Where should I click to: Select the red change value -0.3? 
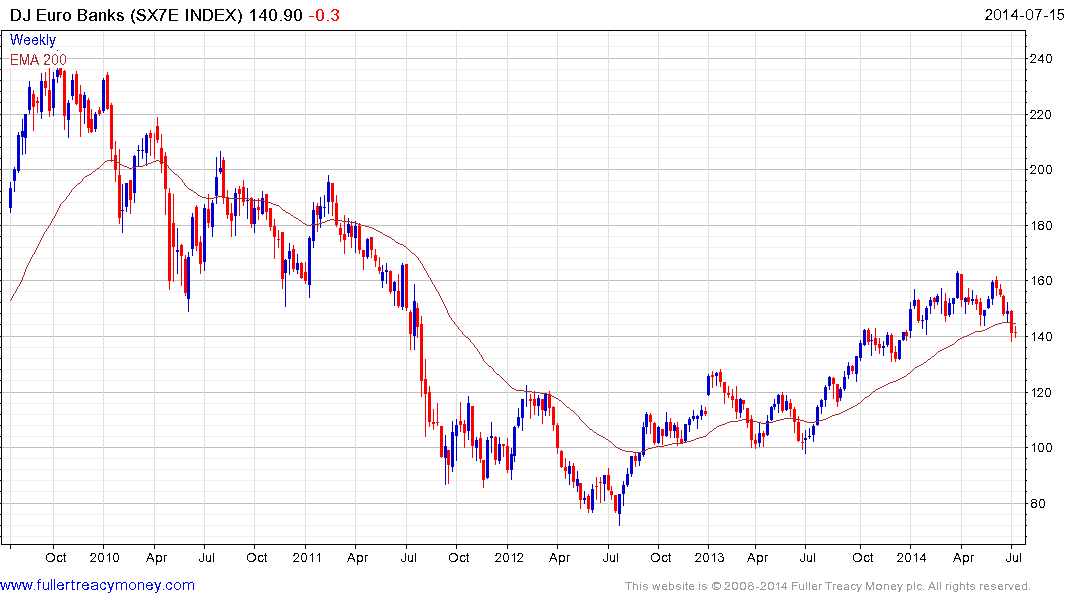point(324,15)
